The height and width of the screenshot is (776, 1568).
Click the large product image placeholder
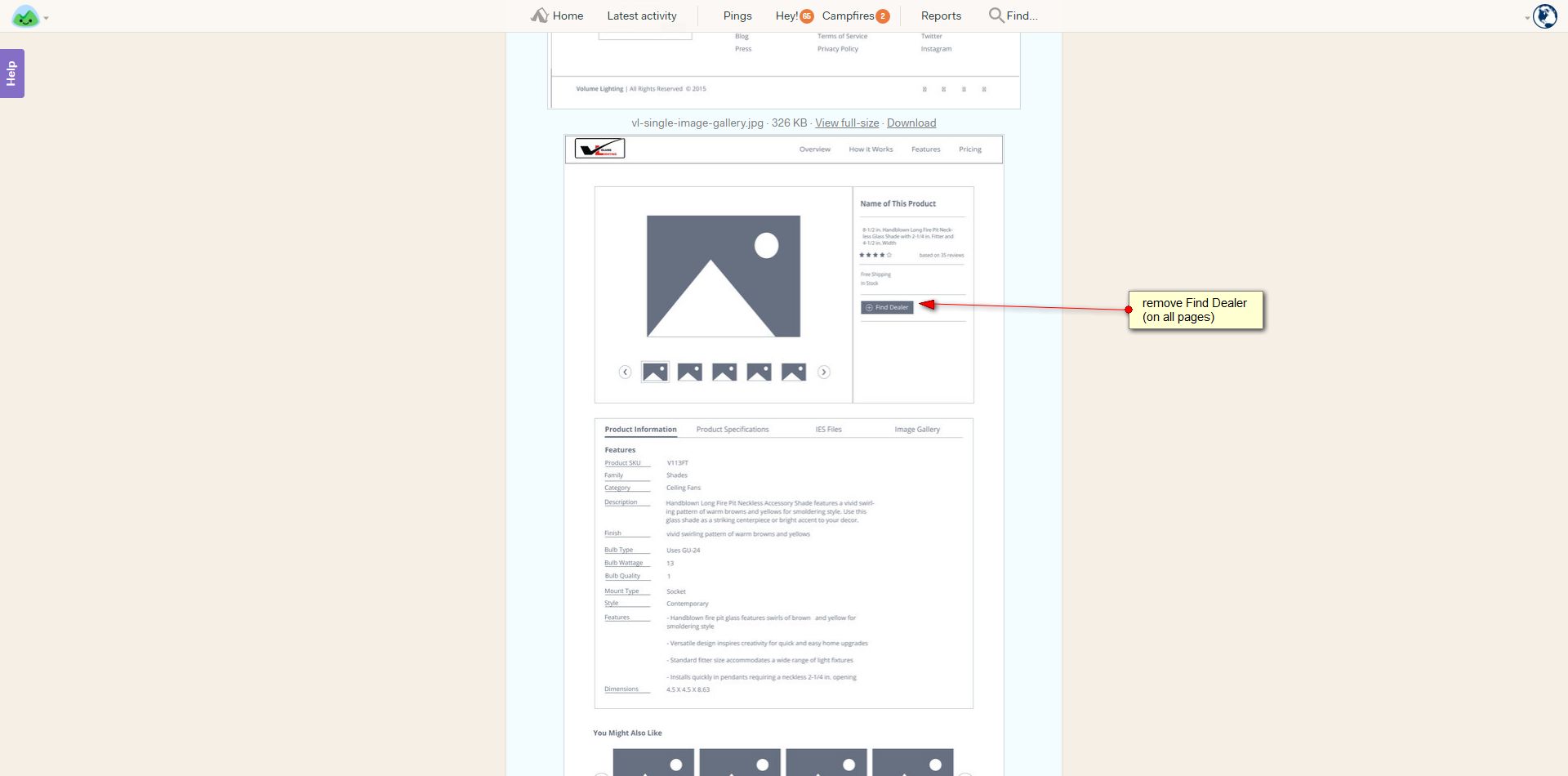[x=724, y=276]
